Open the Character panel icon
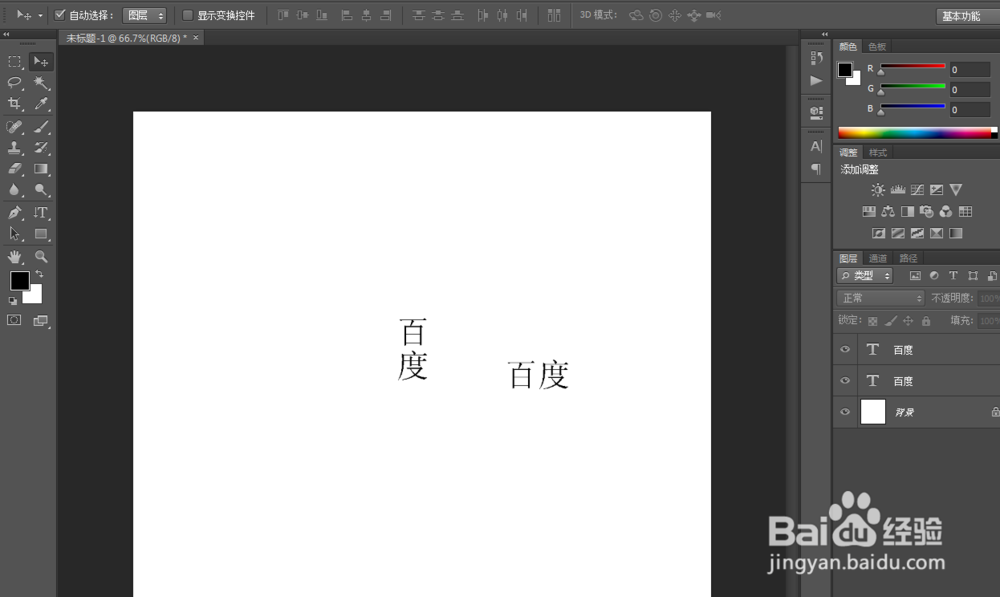 (x=816, y=147)
